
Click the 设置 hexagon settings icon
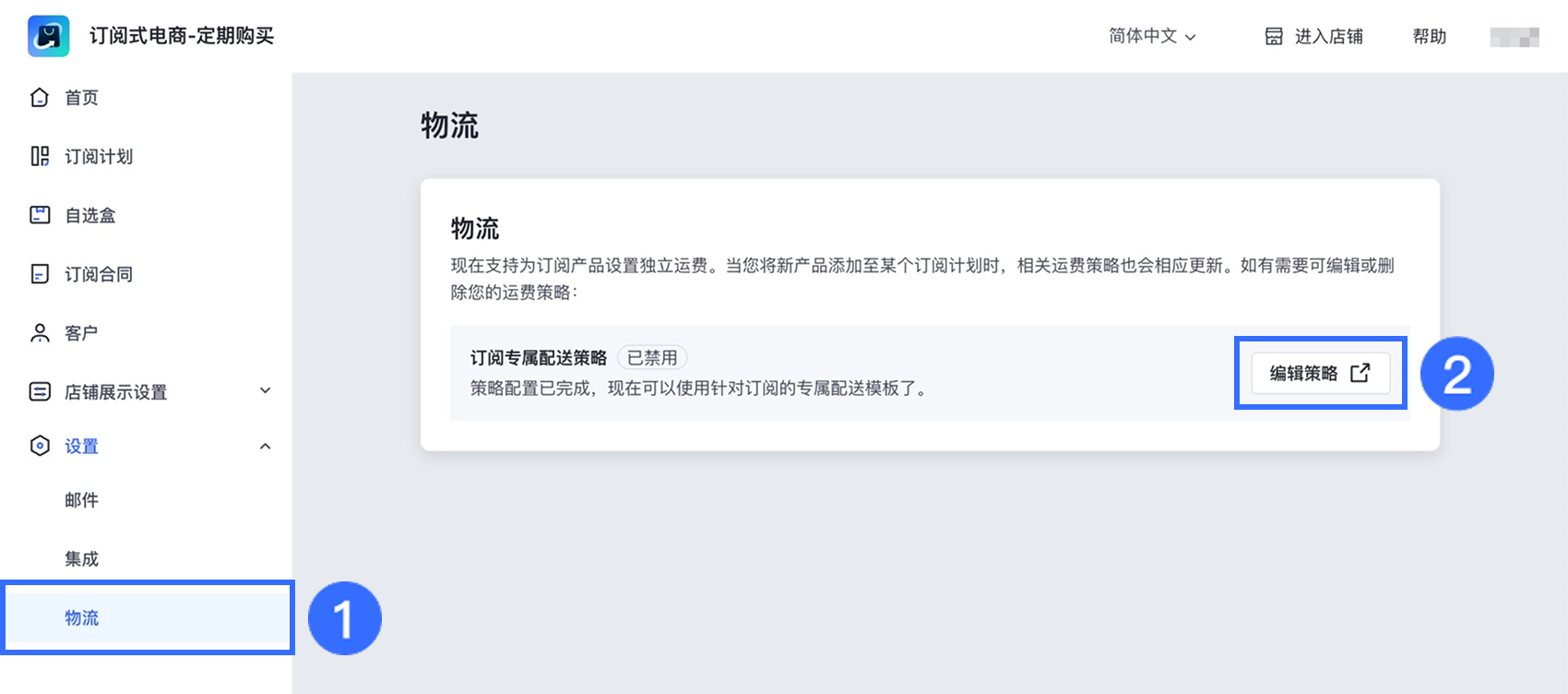point(39,446)
